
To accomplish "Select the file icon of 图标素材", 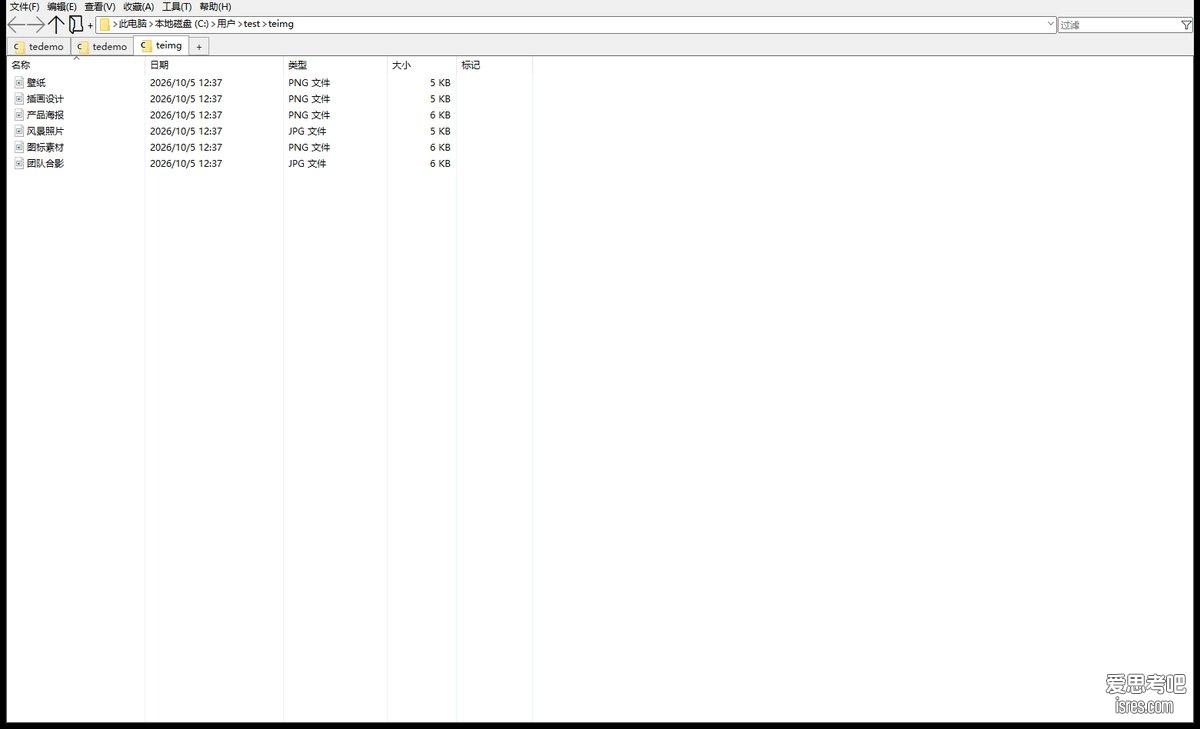I will tap(19, 147).
